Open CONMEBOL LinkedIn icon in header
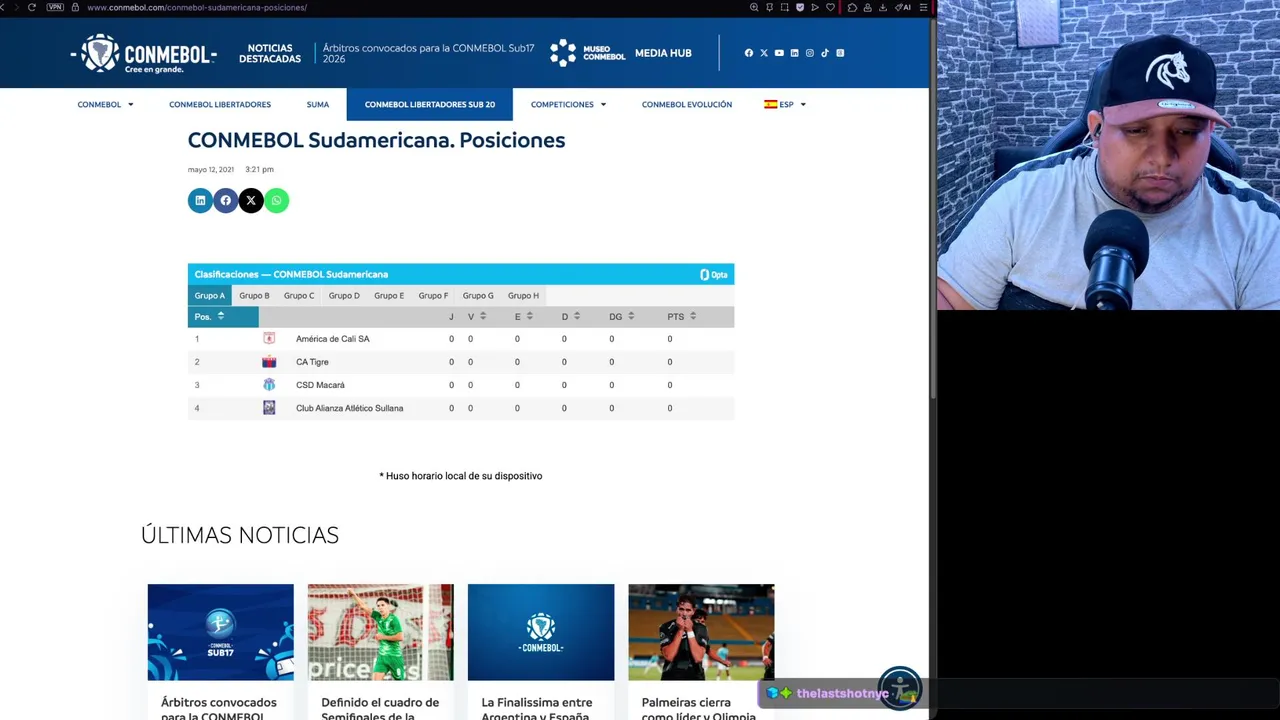The height and width of the screenshot is (720, 1280). [794, 53]
